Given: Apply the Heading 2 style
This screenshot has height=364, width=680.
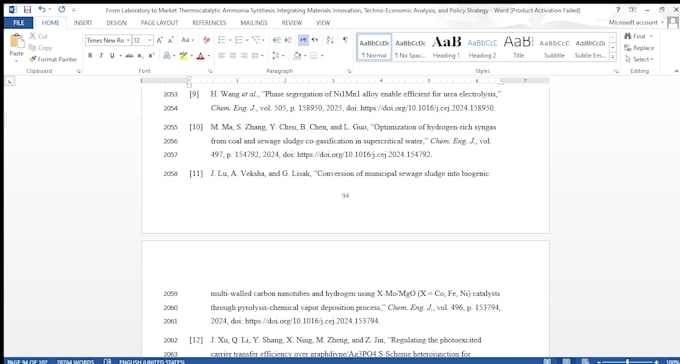Looking at the screenshot, I should tap(482, 47).
